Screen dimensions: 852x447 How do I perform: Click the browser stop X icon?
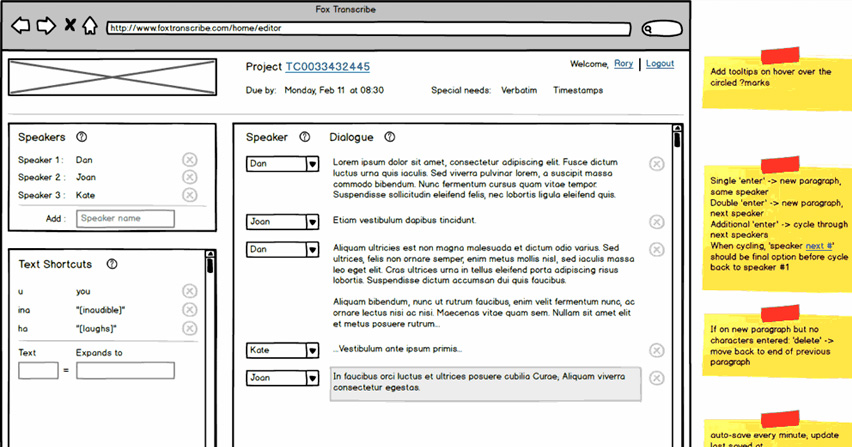(x=70, y=25)
